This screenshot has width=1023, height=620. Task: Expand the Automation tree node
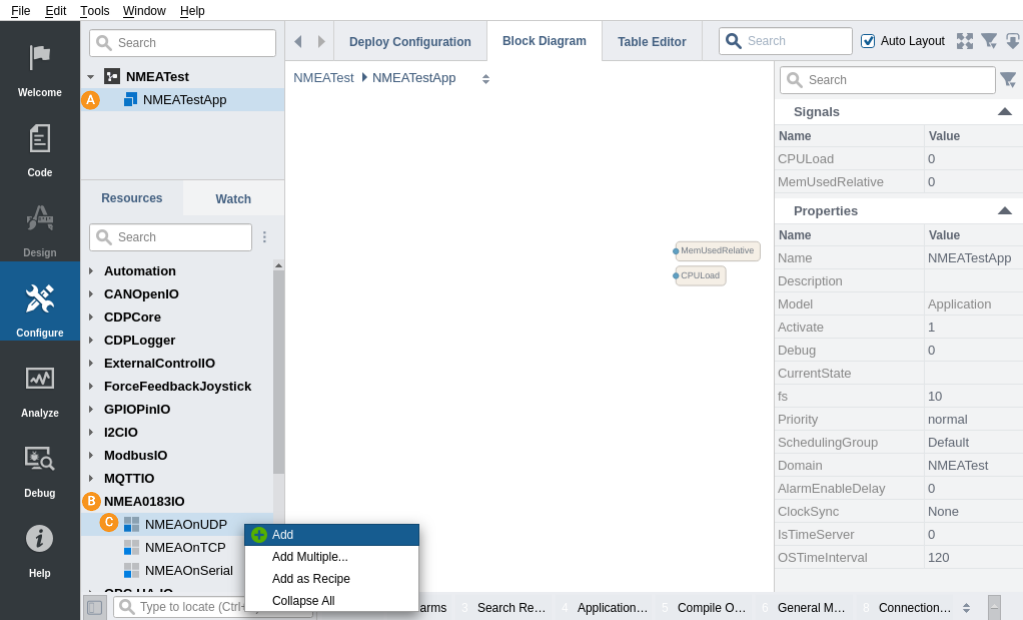coord(91,271)
